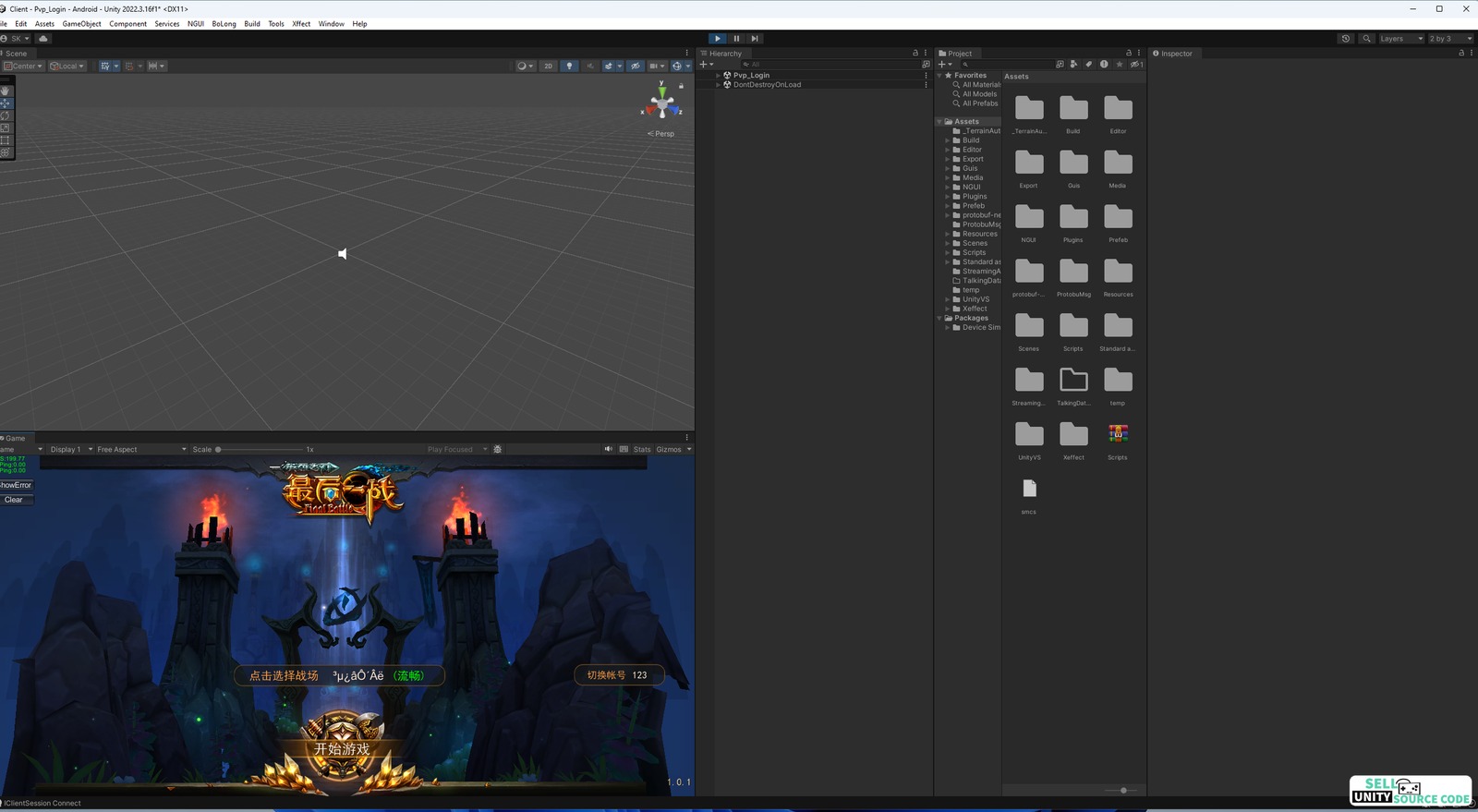Screen dimensions: 1478x812
Task: Open the Undo History icon
Action: tap(1346, 39)
